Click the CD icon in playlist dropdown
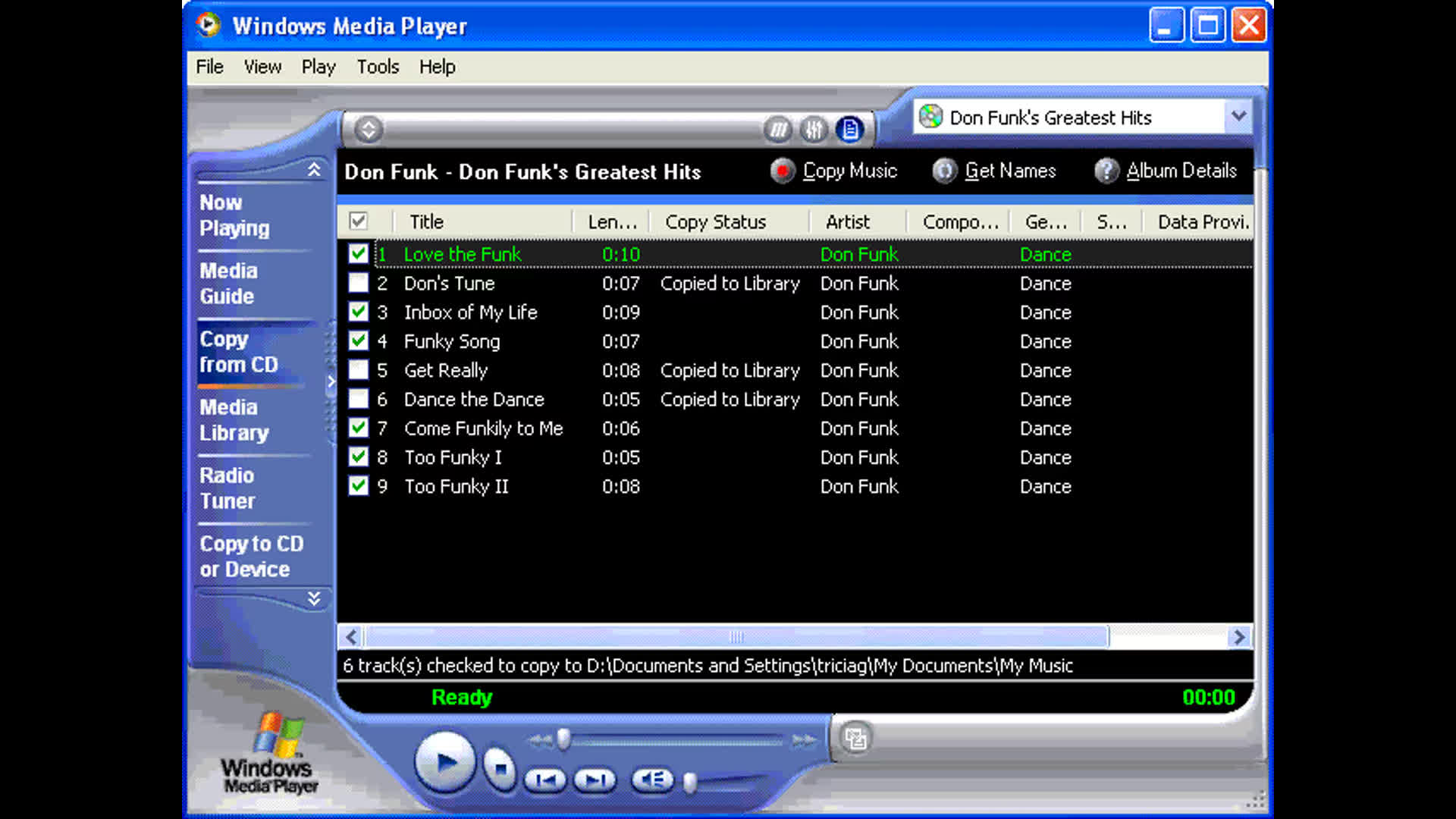Screen dimensions: 1456x819 click(930, 117)
